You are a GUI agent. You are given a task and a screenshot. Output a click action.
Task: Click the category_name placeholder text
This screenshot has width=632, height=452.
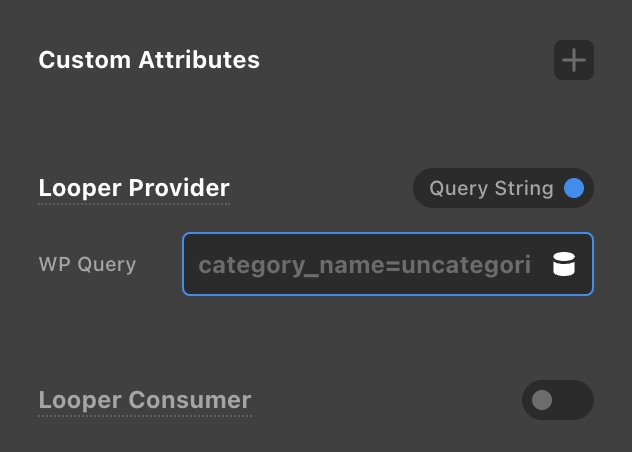tap(365, 265)
